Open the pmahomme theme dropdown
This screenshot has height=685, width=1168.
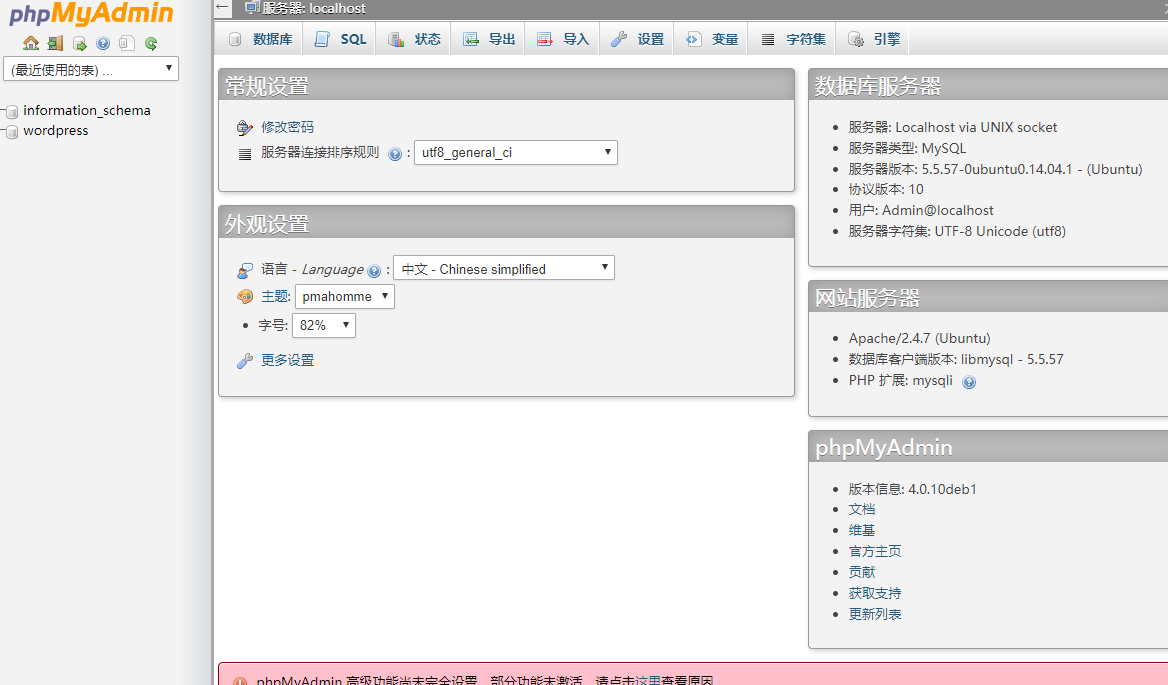pyautogui.click(x=345, y=296)
